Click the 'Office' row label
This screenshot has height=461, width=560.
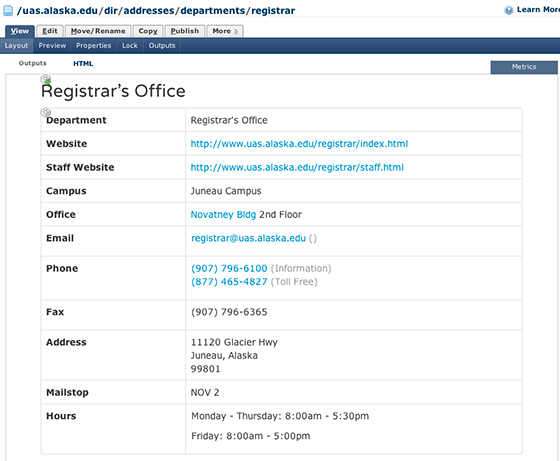pos(61,215)
